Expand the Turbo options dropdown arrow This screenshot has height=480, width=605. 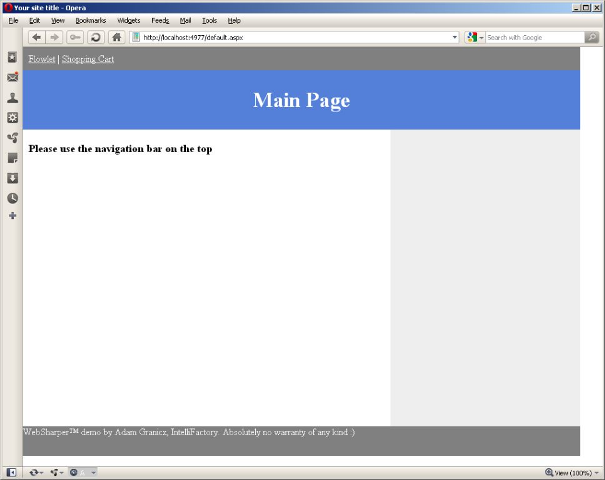tap(93, 472)
